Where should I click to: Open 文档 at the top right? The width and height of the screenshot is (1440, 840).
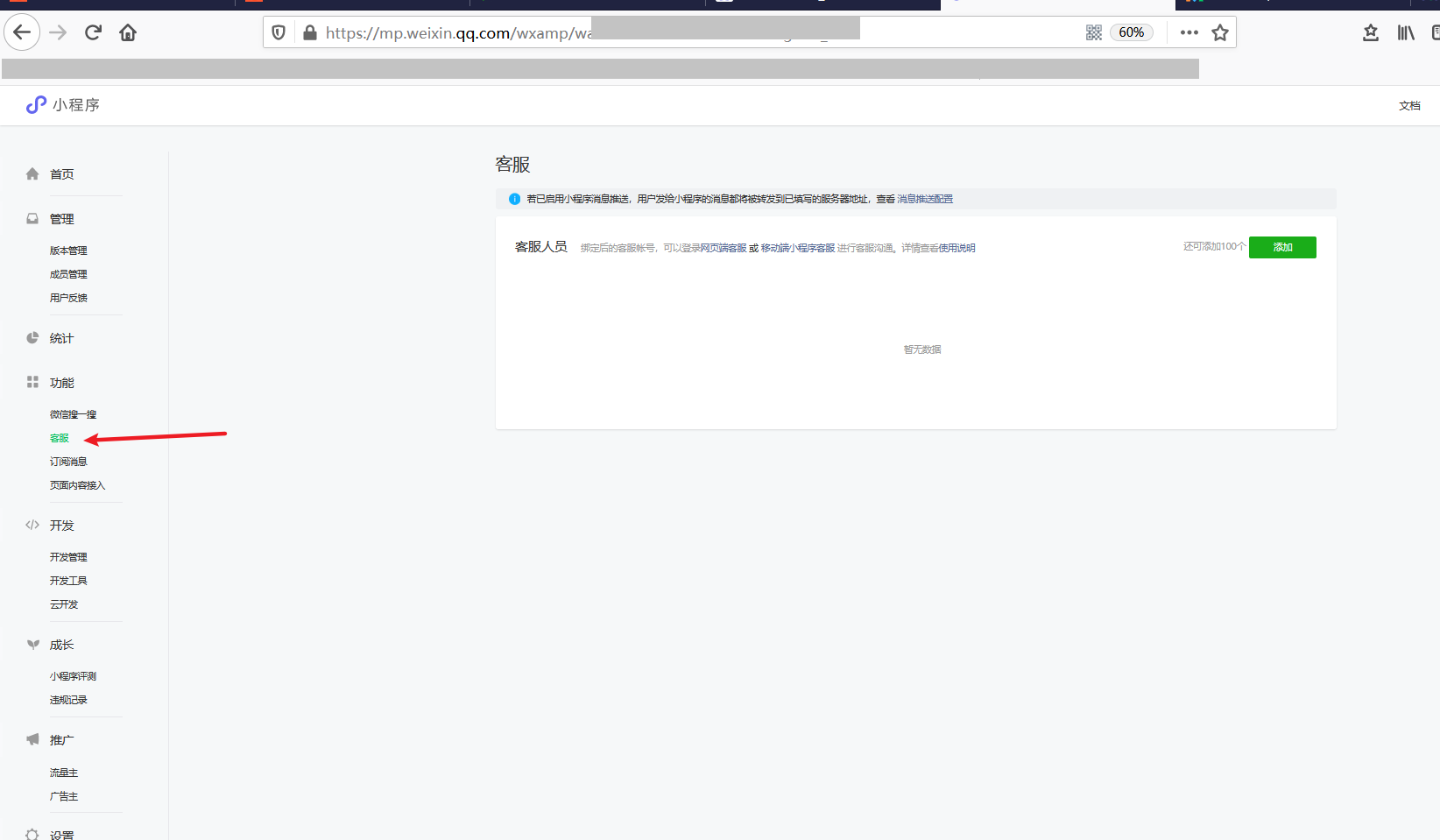(1409, 104)
